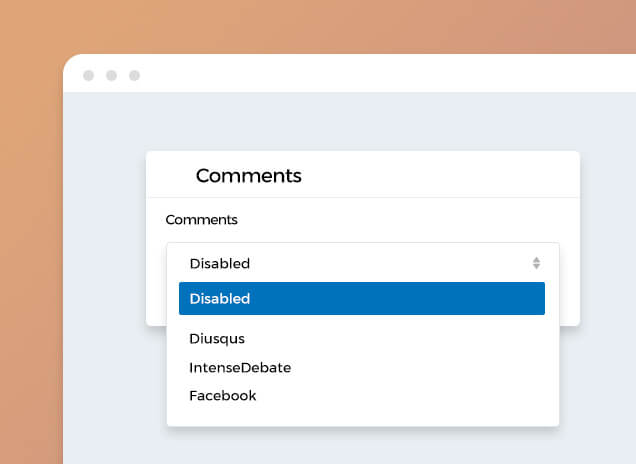Click the Disabled text in the select field

point(219,264)
